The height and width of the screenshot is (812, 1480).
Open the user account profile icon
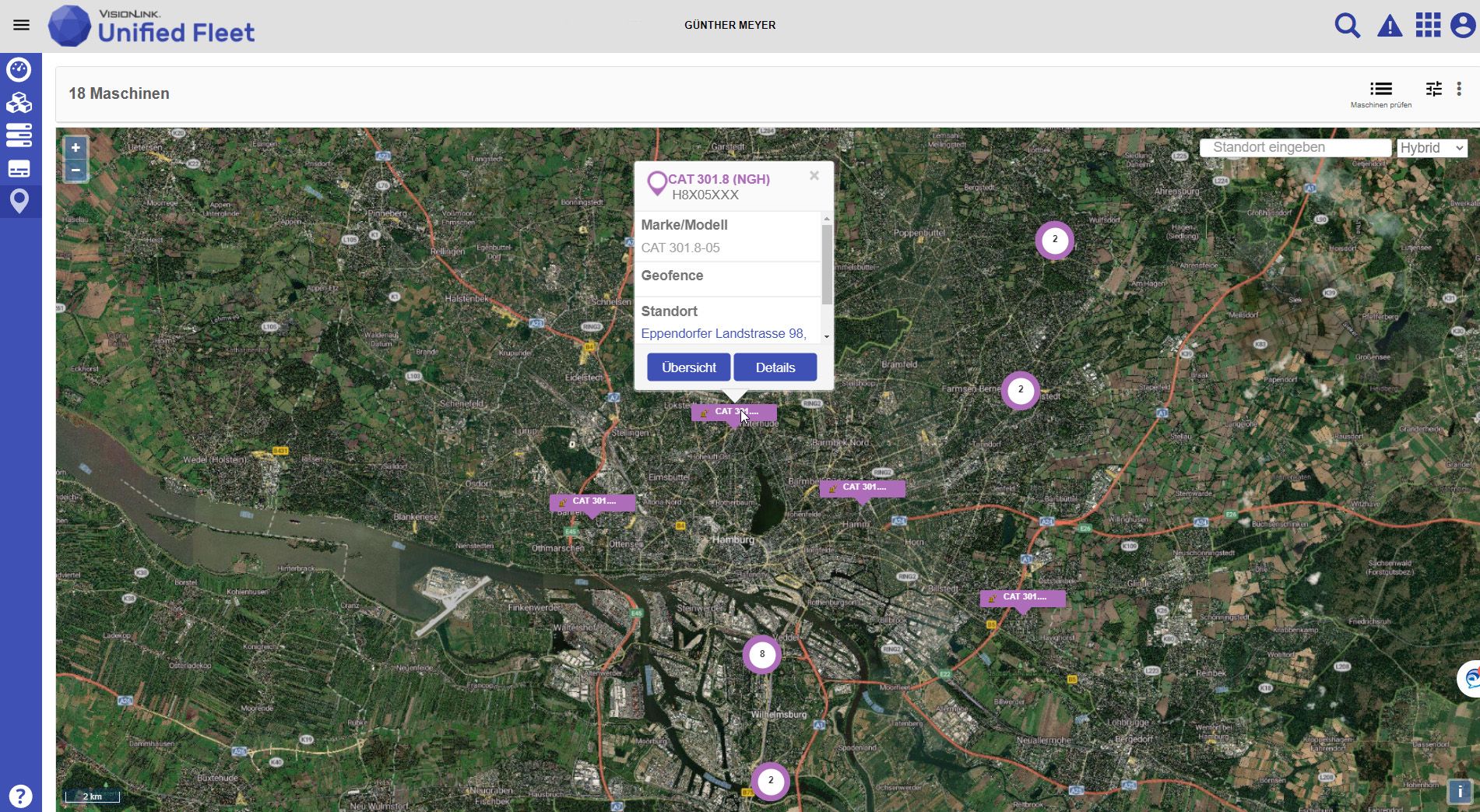1463,25
